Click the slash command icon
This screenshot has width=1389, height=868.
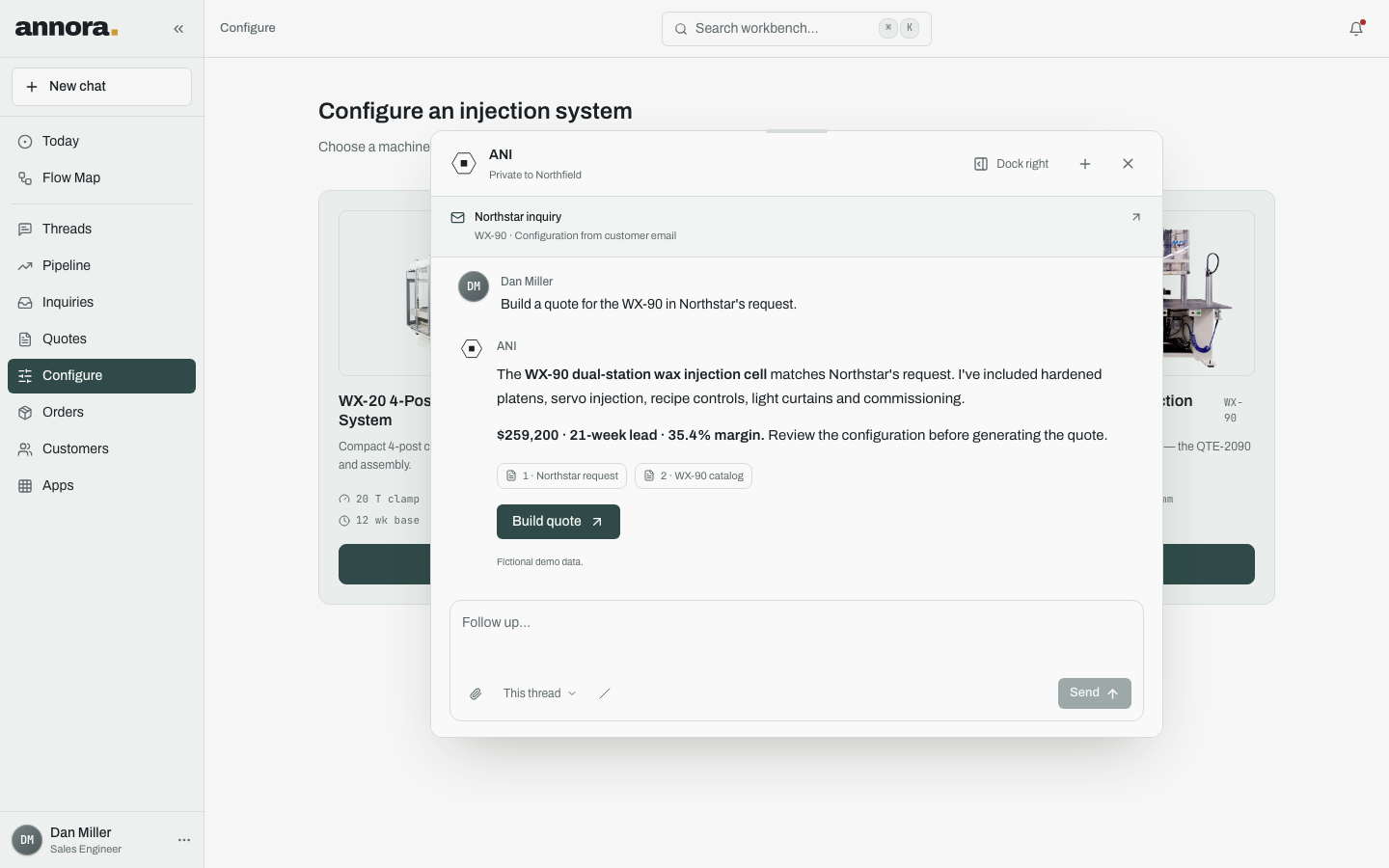click(x=605, y=693)
